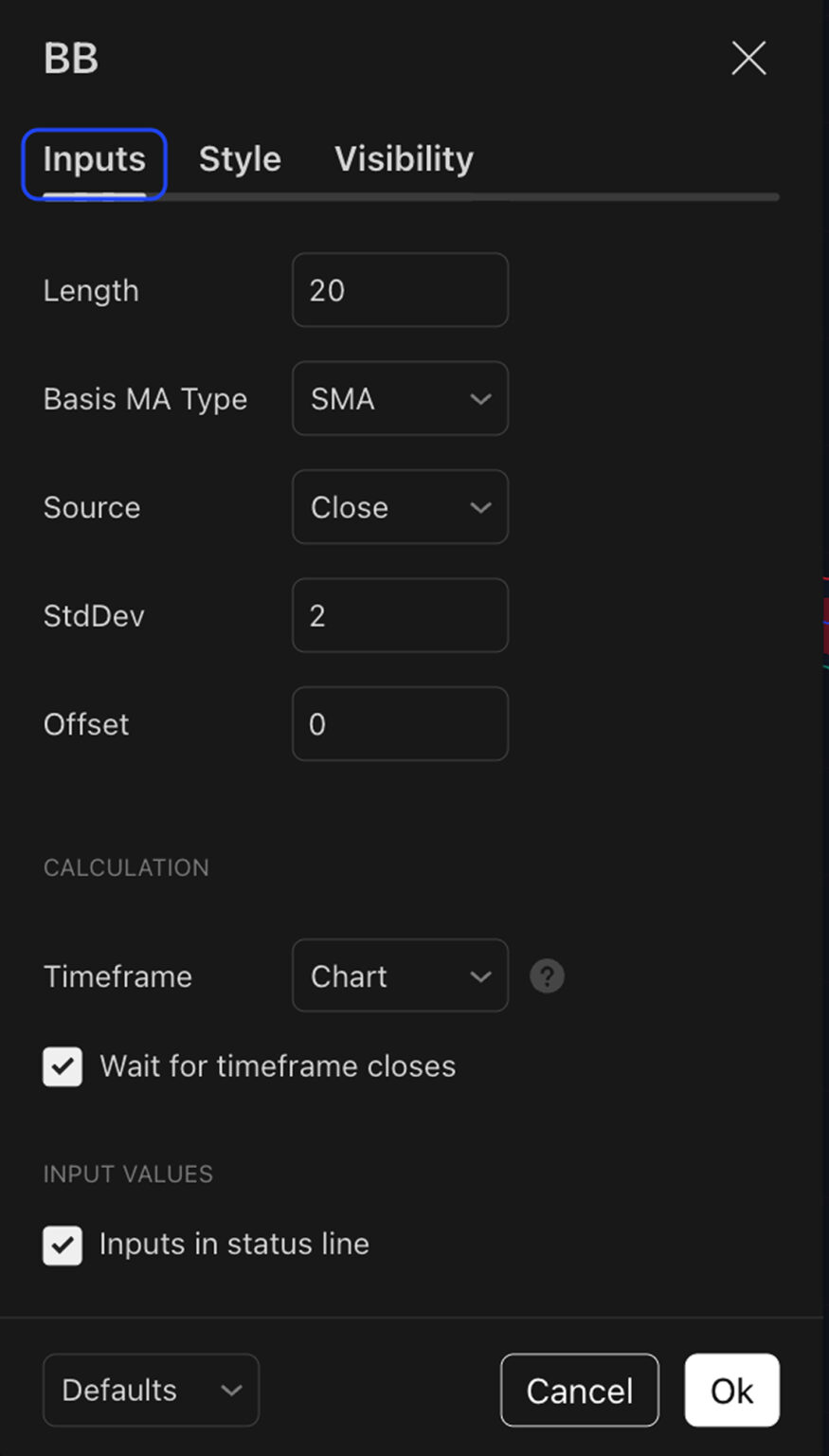Click the checkmark inside Inputs in status line
The height and width of the screenshot is (1456, 829).
[x=62, y=1245]
